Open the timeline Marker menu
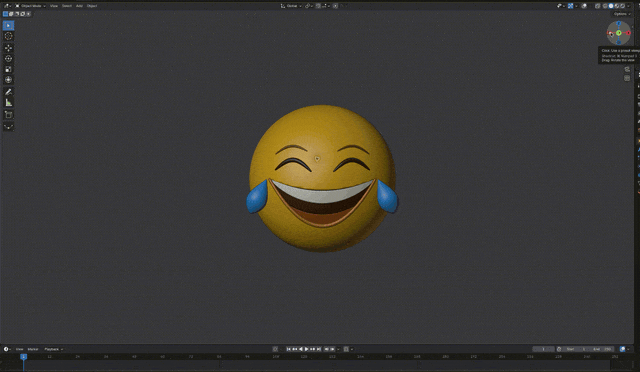Image resolution: width=640 pixels, height=372 pixels. coord(33,349)
